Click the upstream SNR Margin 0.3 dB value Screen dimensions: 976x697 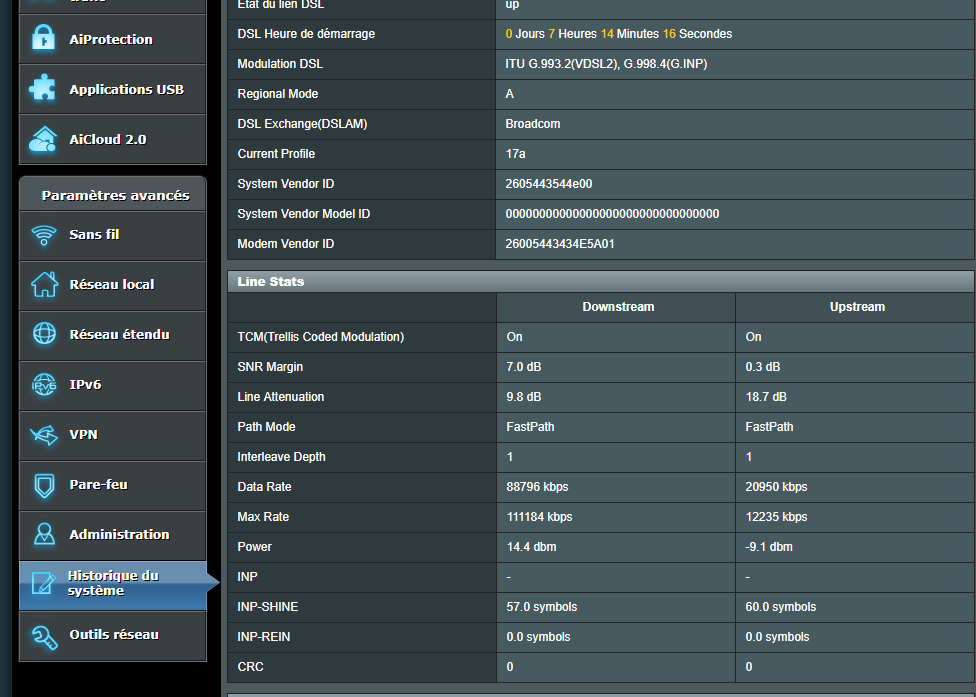(763, 367)
